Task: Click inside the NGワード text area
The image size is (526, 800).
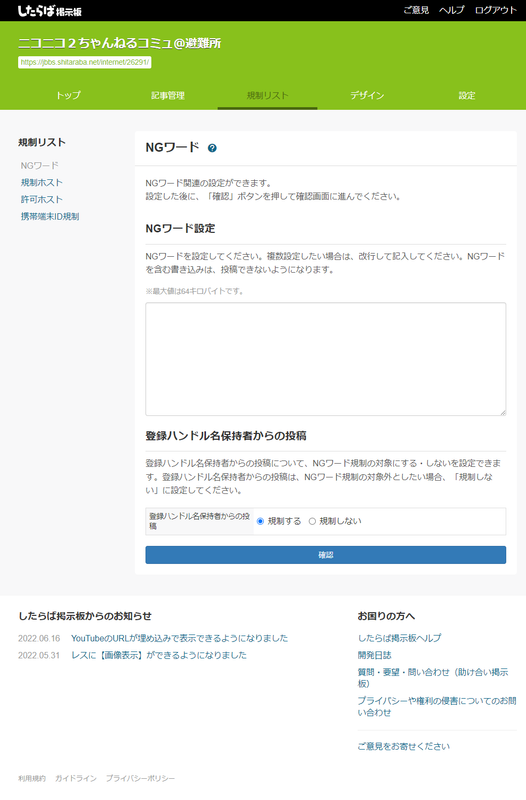Action: coord(325,359)
